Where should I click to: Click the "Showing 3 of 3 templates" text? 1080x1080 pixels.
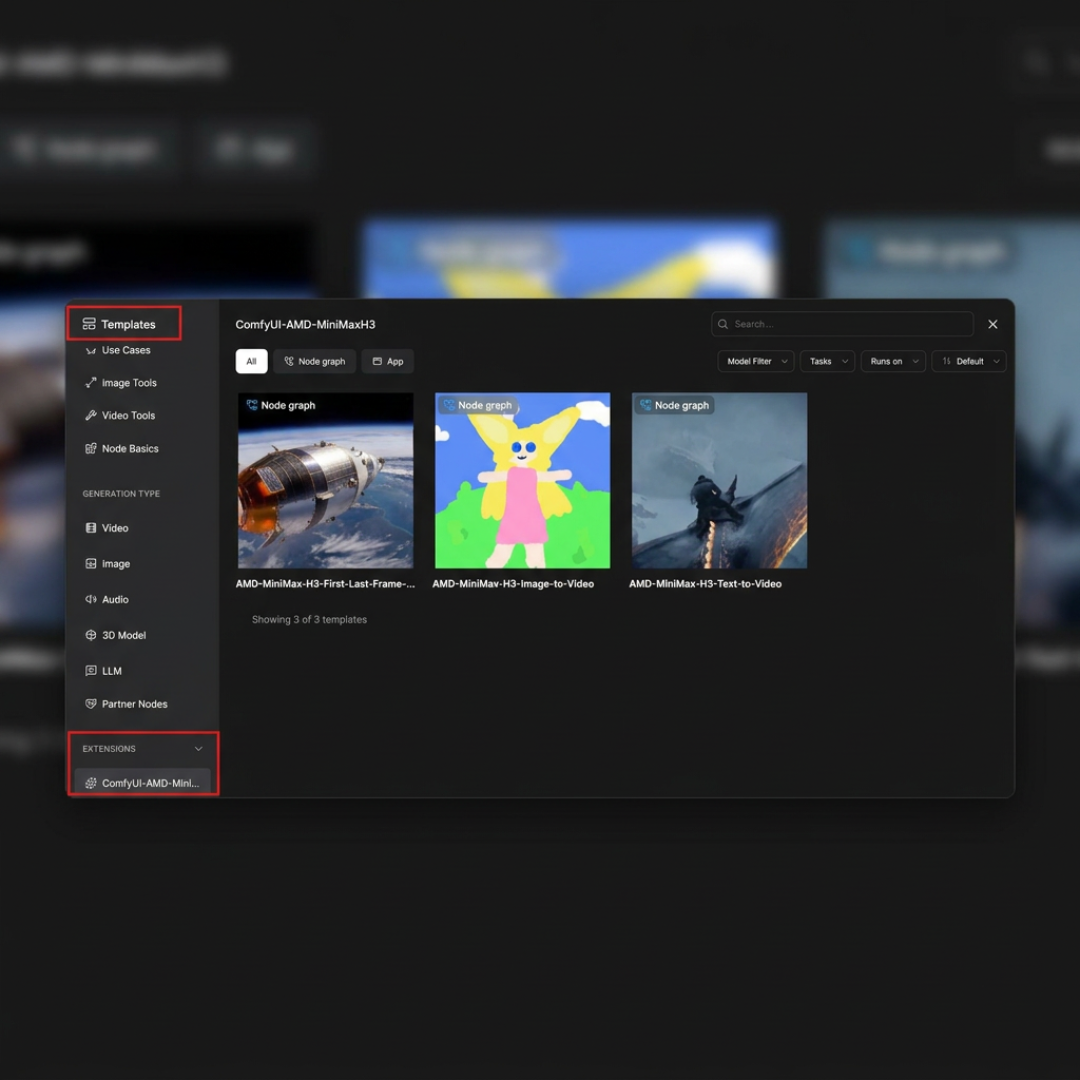click(x=309, y=620)
